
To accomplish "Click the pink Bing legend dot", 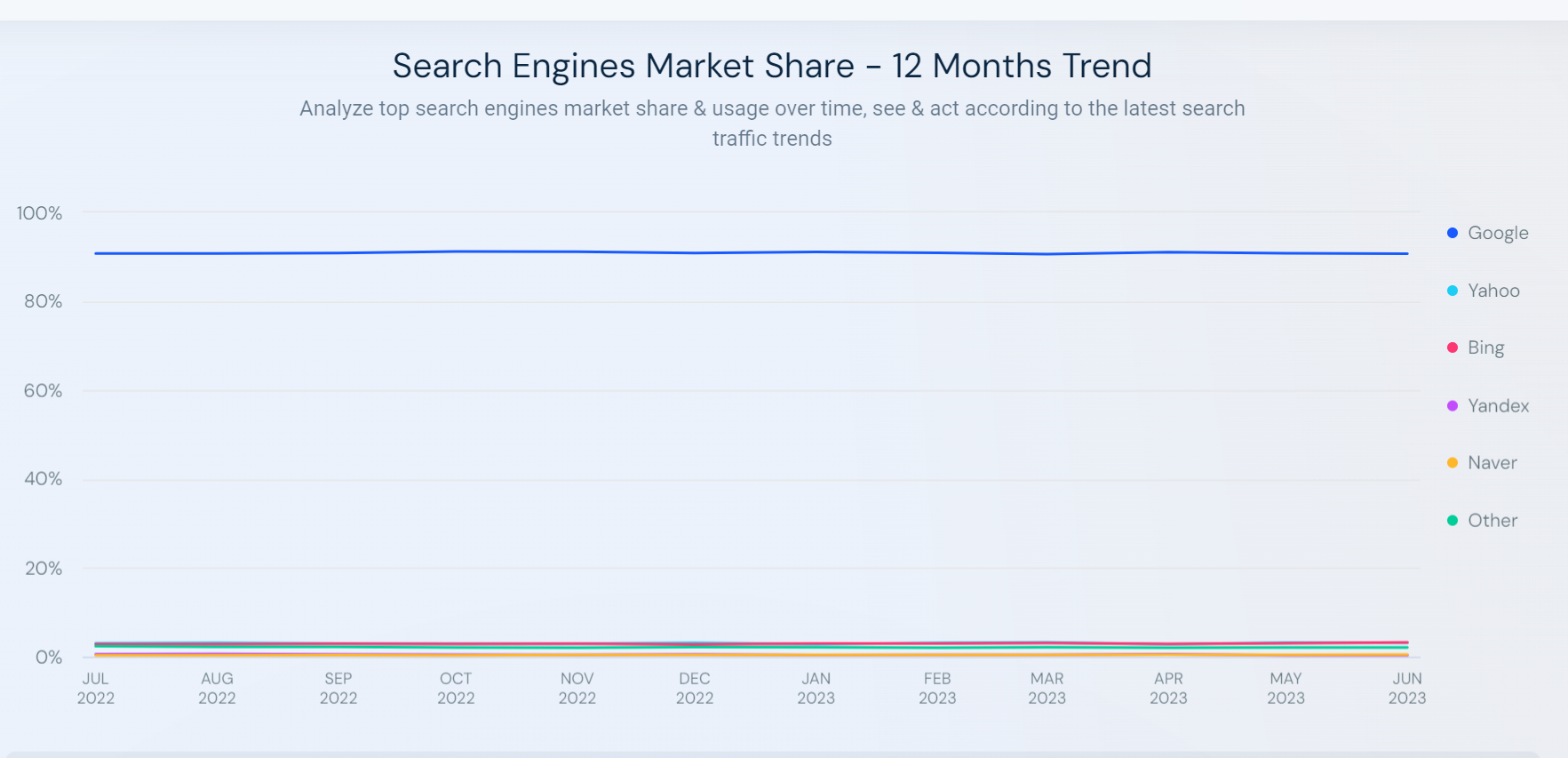I will pyautogui.click(x=1453, y=347).
